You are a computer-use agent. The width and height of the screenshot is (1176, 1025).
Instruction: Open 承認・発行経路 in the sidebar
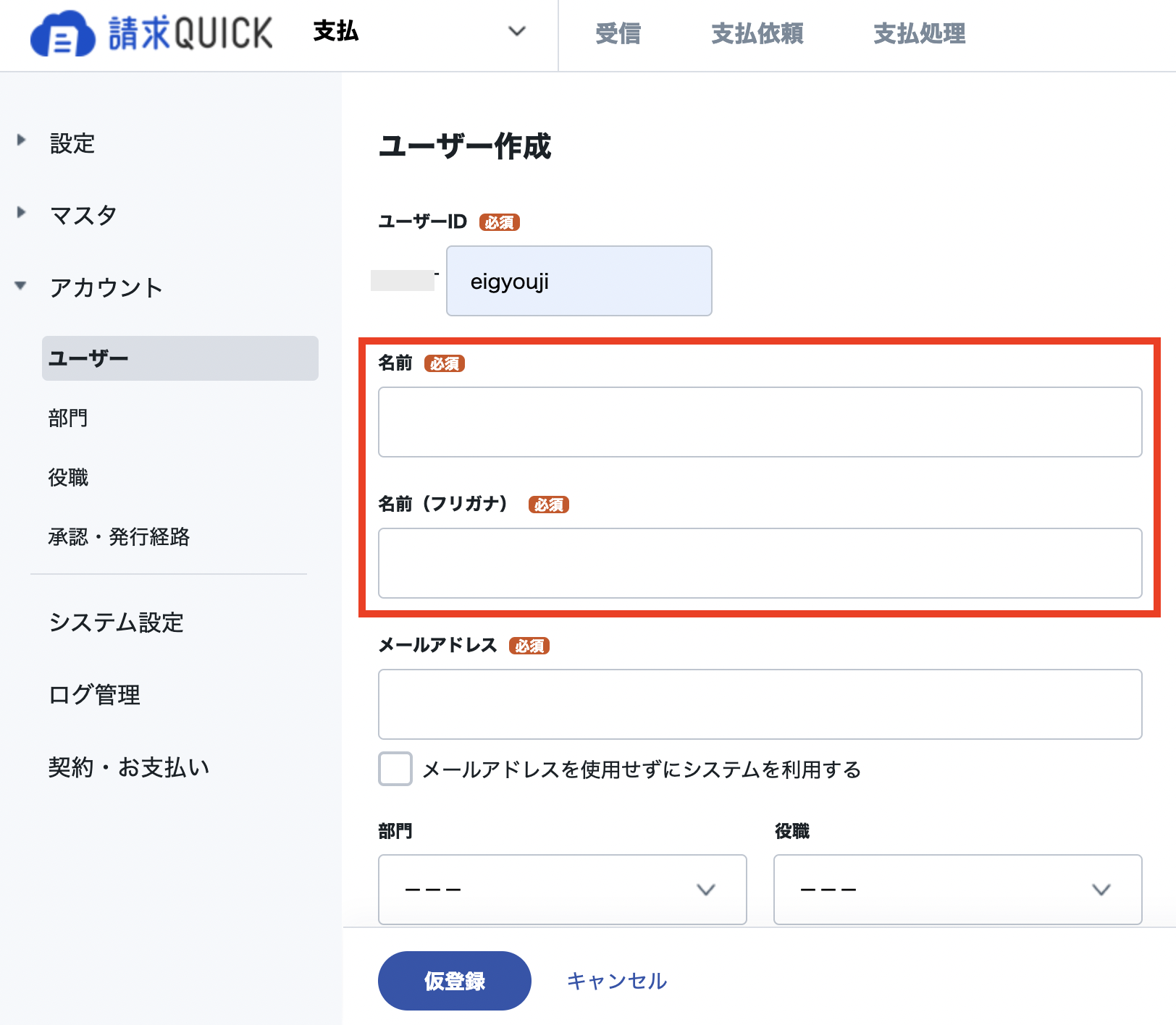[x=119, y=536]
